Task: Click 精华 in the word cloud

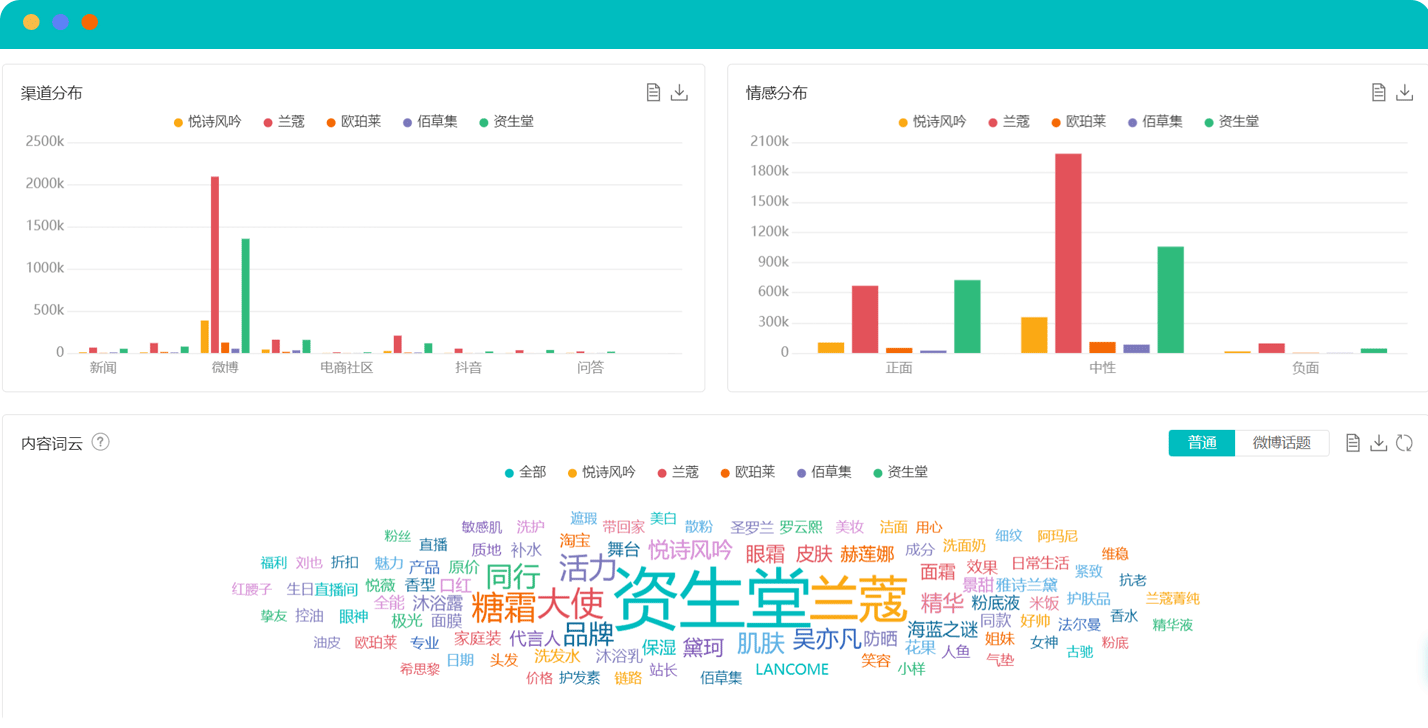Action: 942,603
